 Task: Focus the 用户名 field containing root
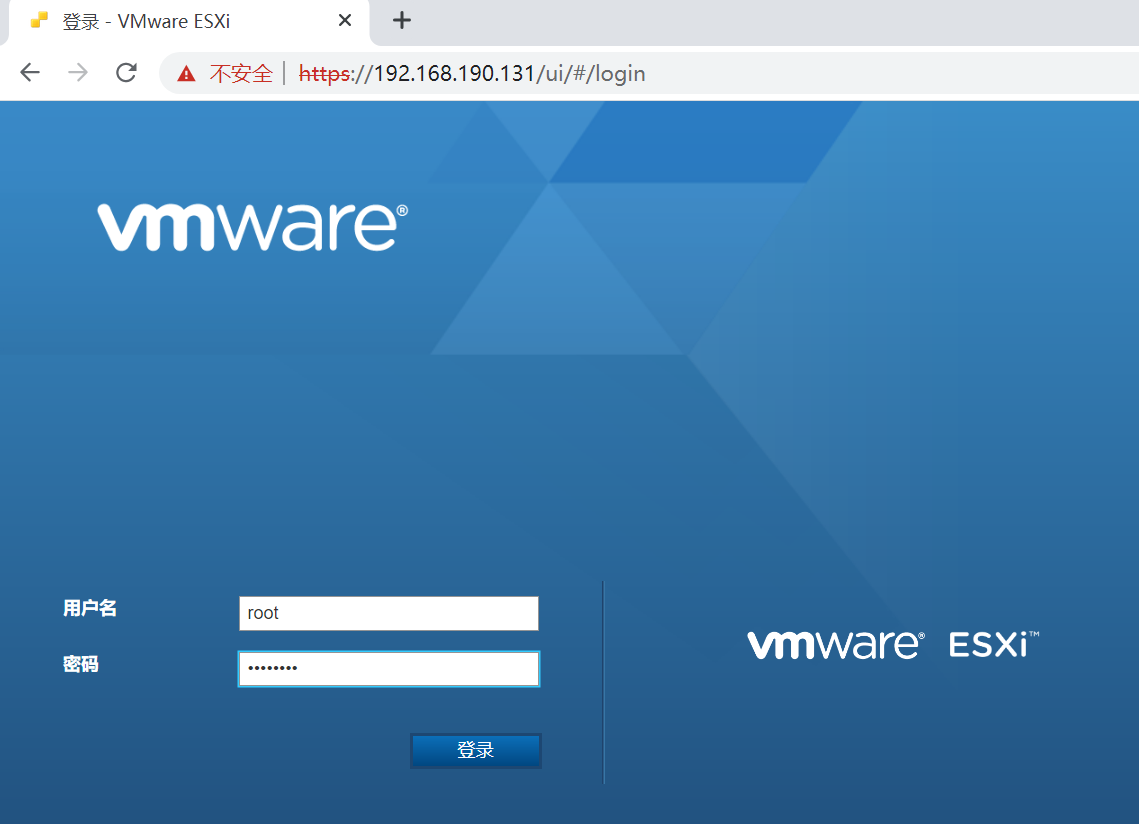[389, 613]
